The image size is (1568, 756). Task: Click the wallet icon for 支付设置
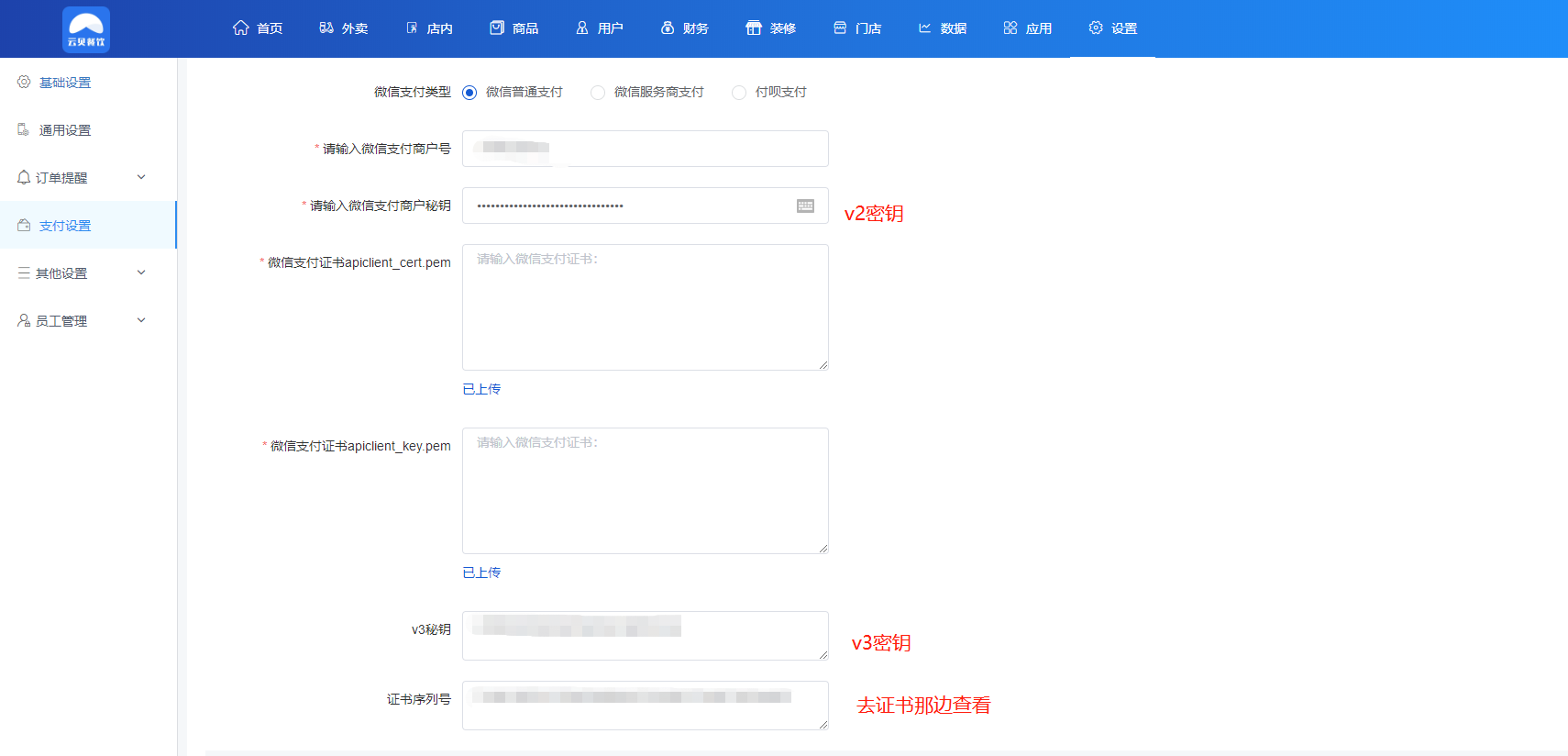pyautogui.click(x=24, y=225)
